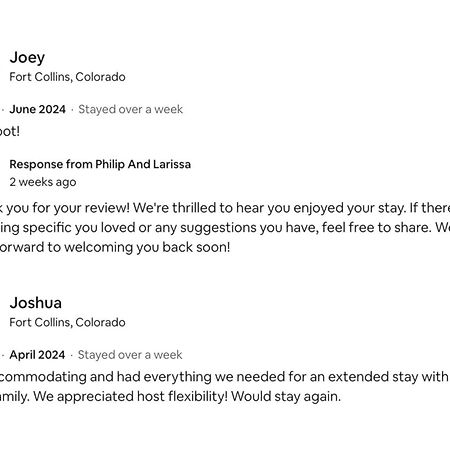Click the 'Would stay again' sentence
The height and width of the screenshot is (450, 450).
point(286,396)
